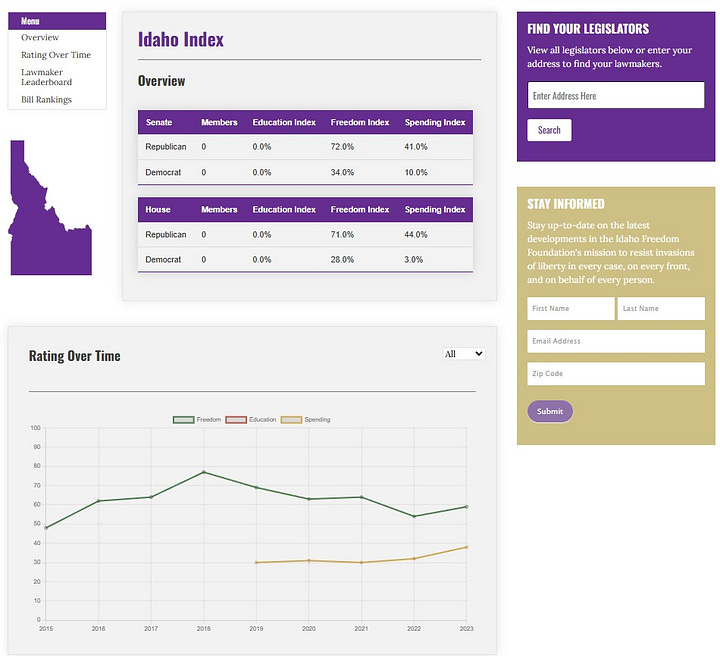
Task: Focus the First Name input field
Action: [570, 308]
